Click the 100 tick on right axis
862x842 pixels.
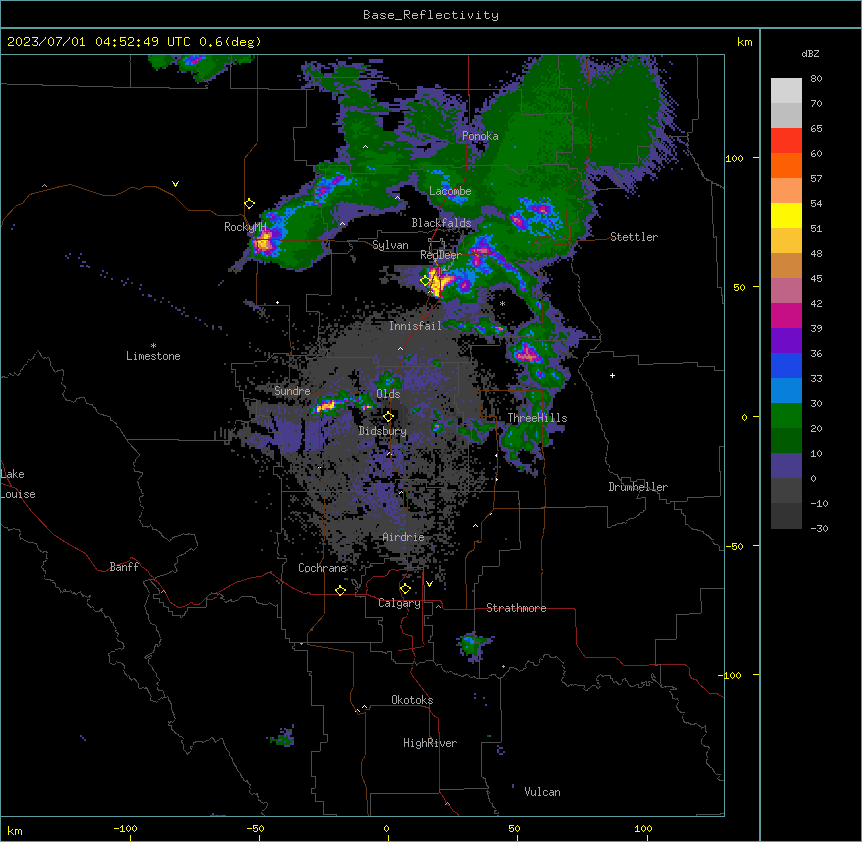[734, 158]
